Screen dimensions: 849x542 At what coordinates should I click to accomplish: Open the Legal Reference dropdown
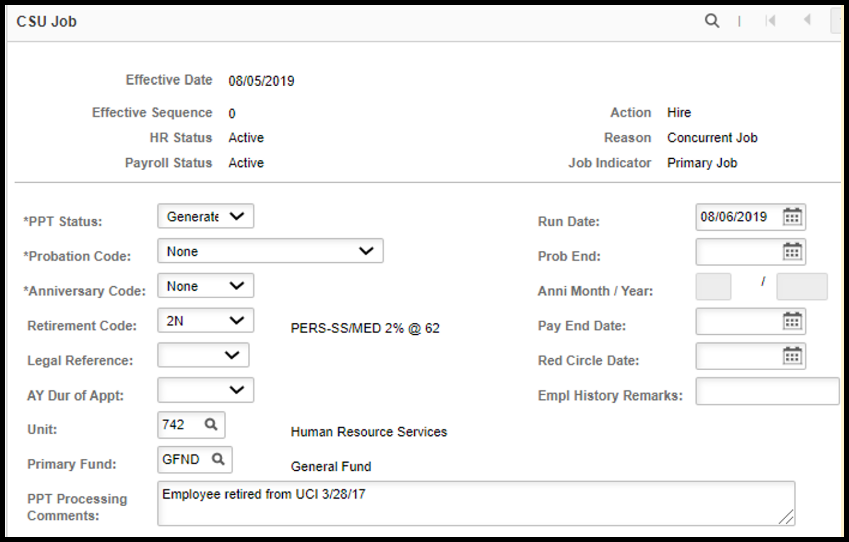[203, 355]
